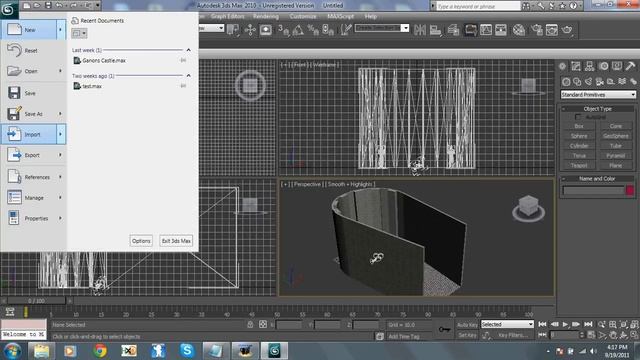
Task: Go to the start frame
Action: [542, 324]
